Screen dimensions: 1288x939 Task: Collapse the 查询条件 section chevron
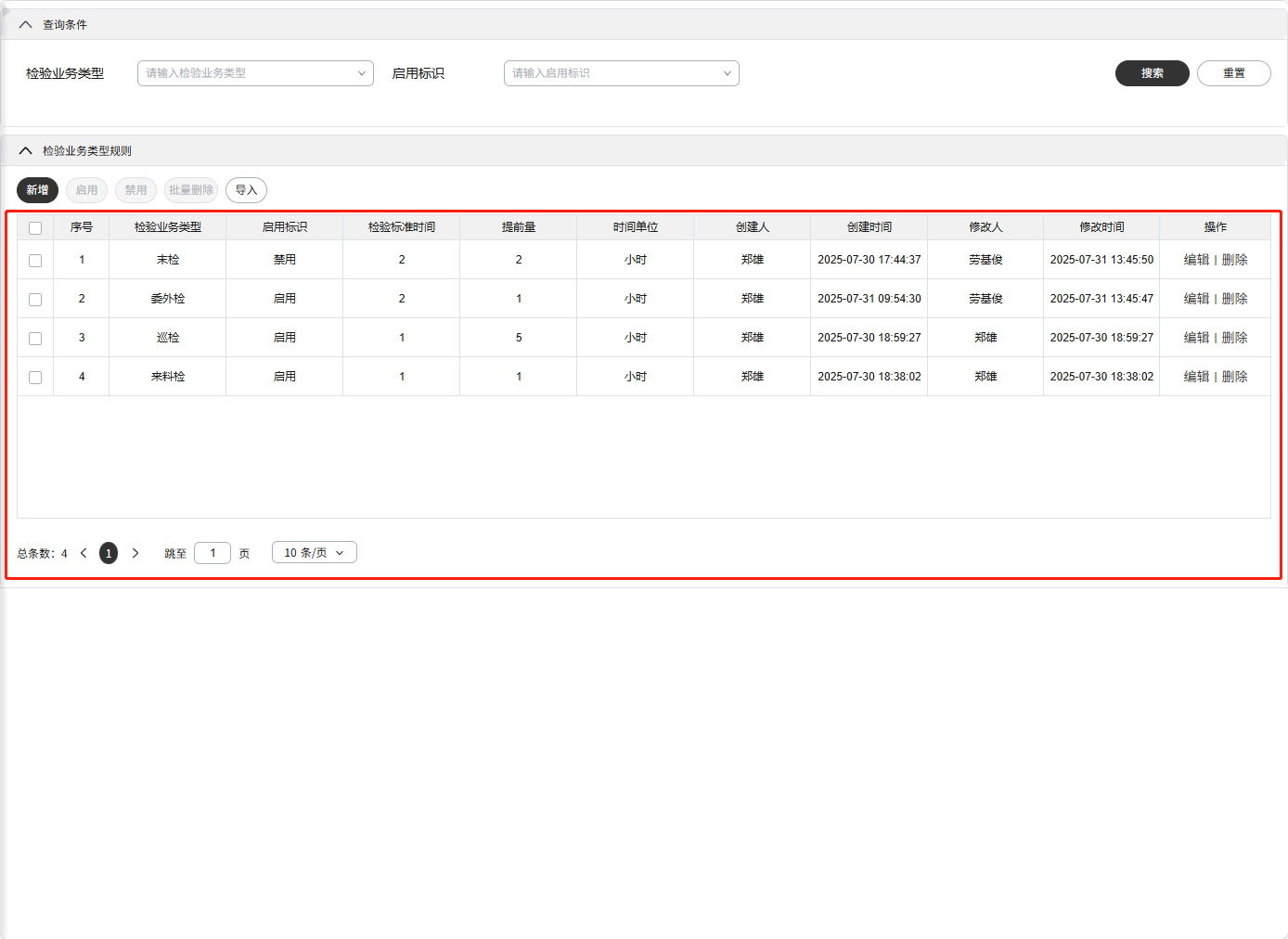tap(25, 25)
